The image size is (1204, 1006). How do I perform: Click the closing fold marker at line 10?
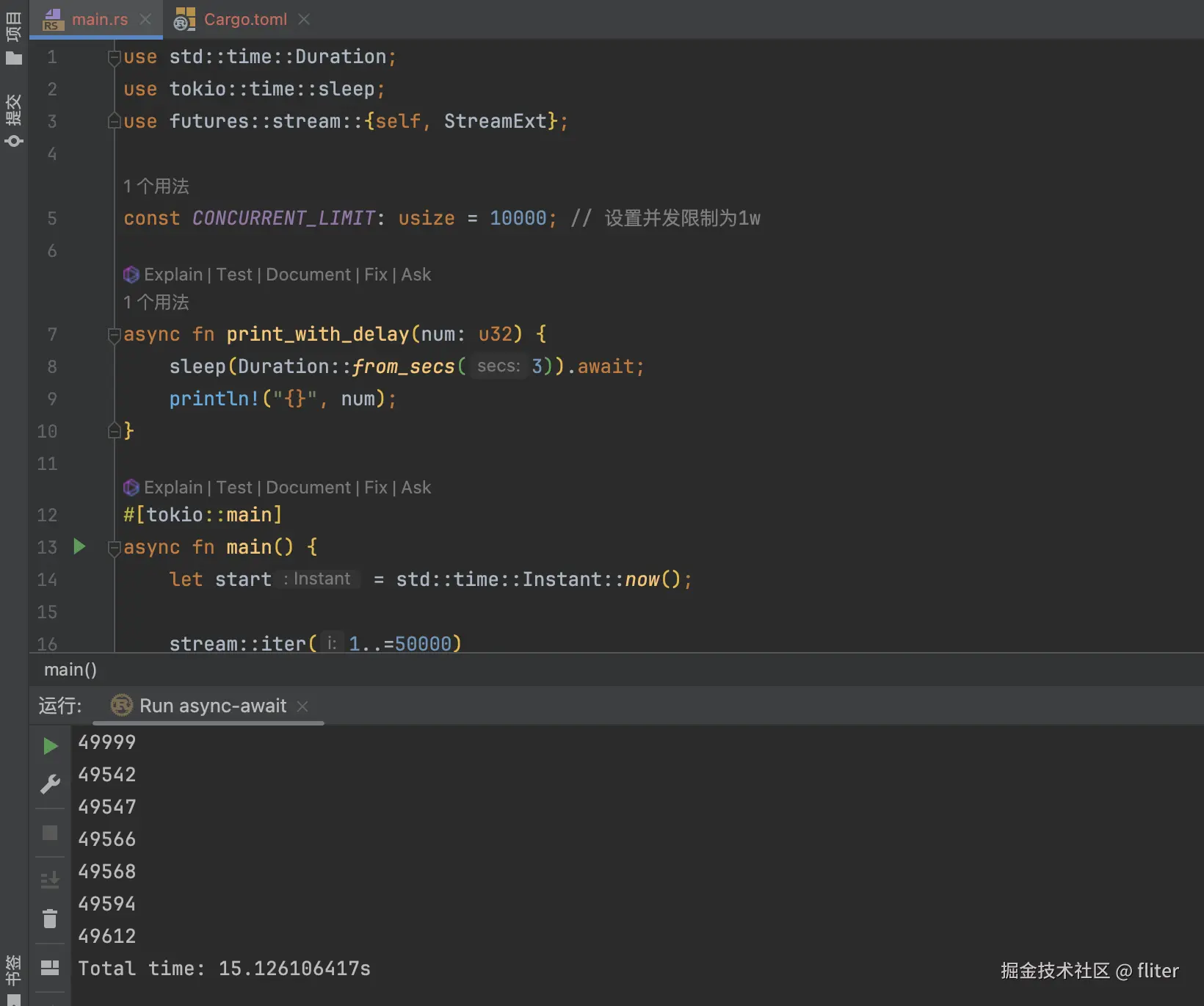coord(114,431)
